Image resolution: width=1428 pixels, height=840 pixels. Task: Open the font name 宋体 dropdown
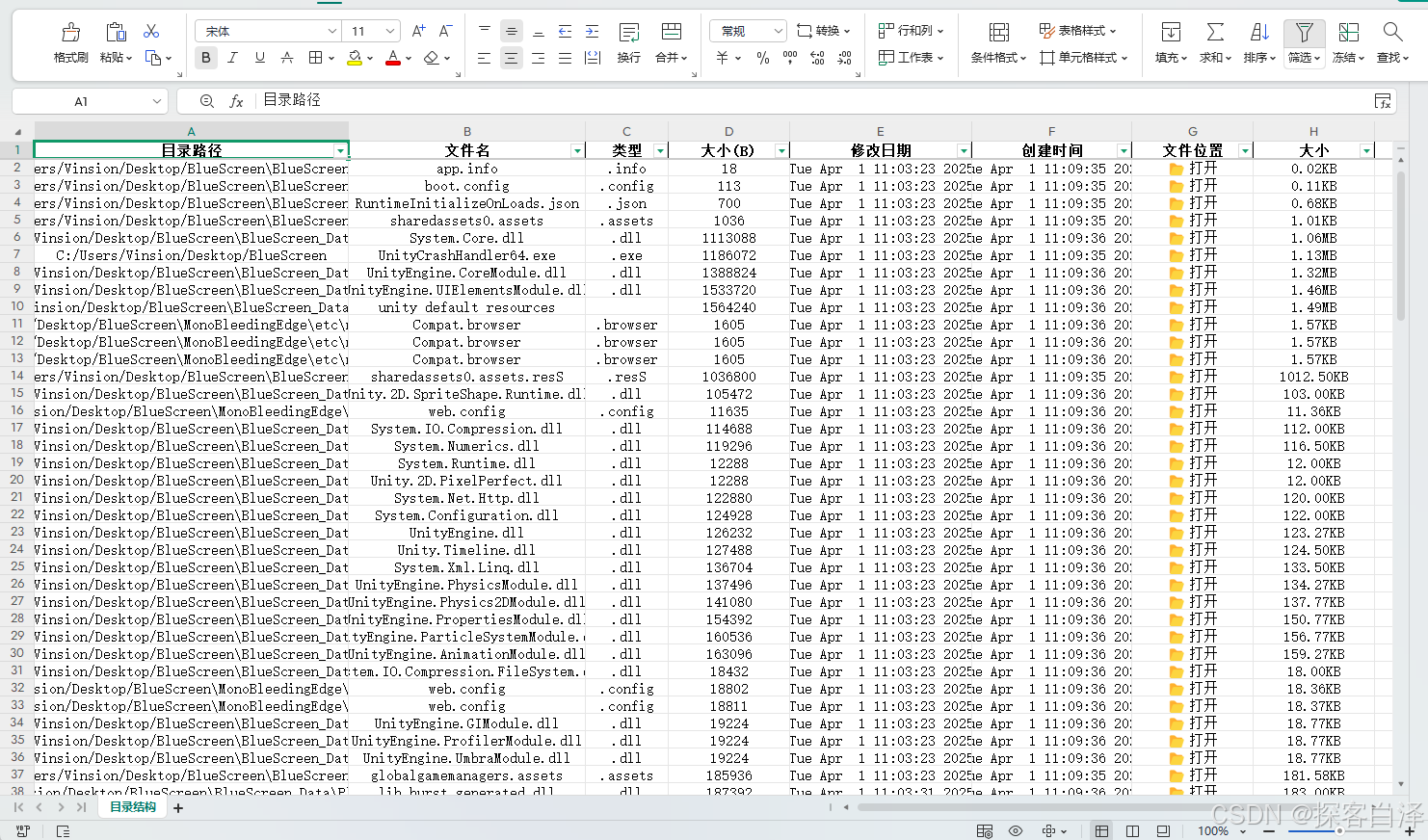point(331,32)
